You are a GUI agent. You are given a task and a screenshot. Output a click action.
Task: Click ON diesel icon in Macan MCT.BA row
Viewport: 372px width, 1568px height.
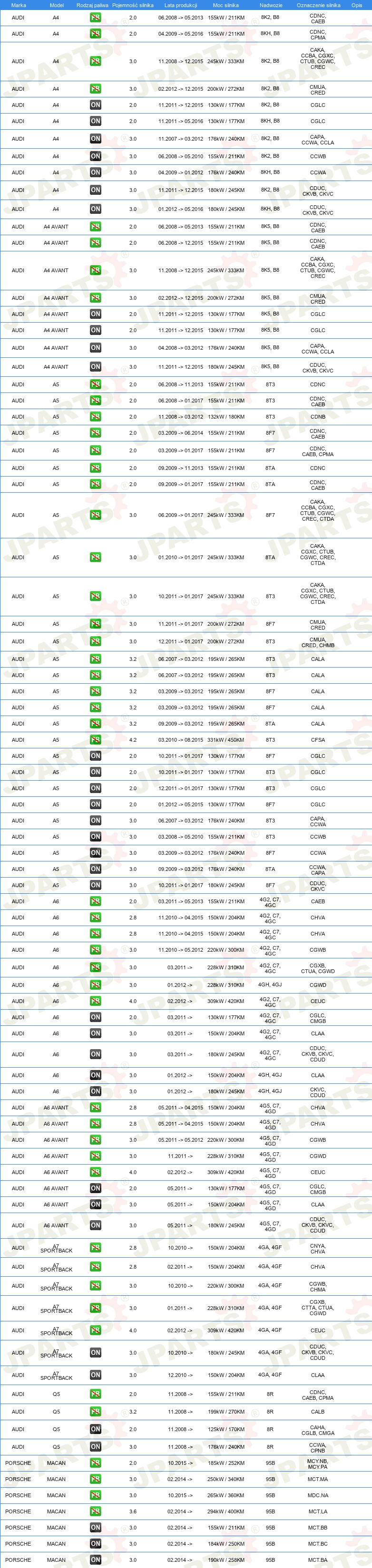pyautogui.click(x=96, y=1560)
